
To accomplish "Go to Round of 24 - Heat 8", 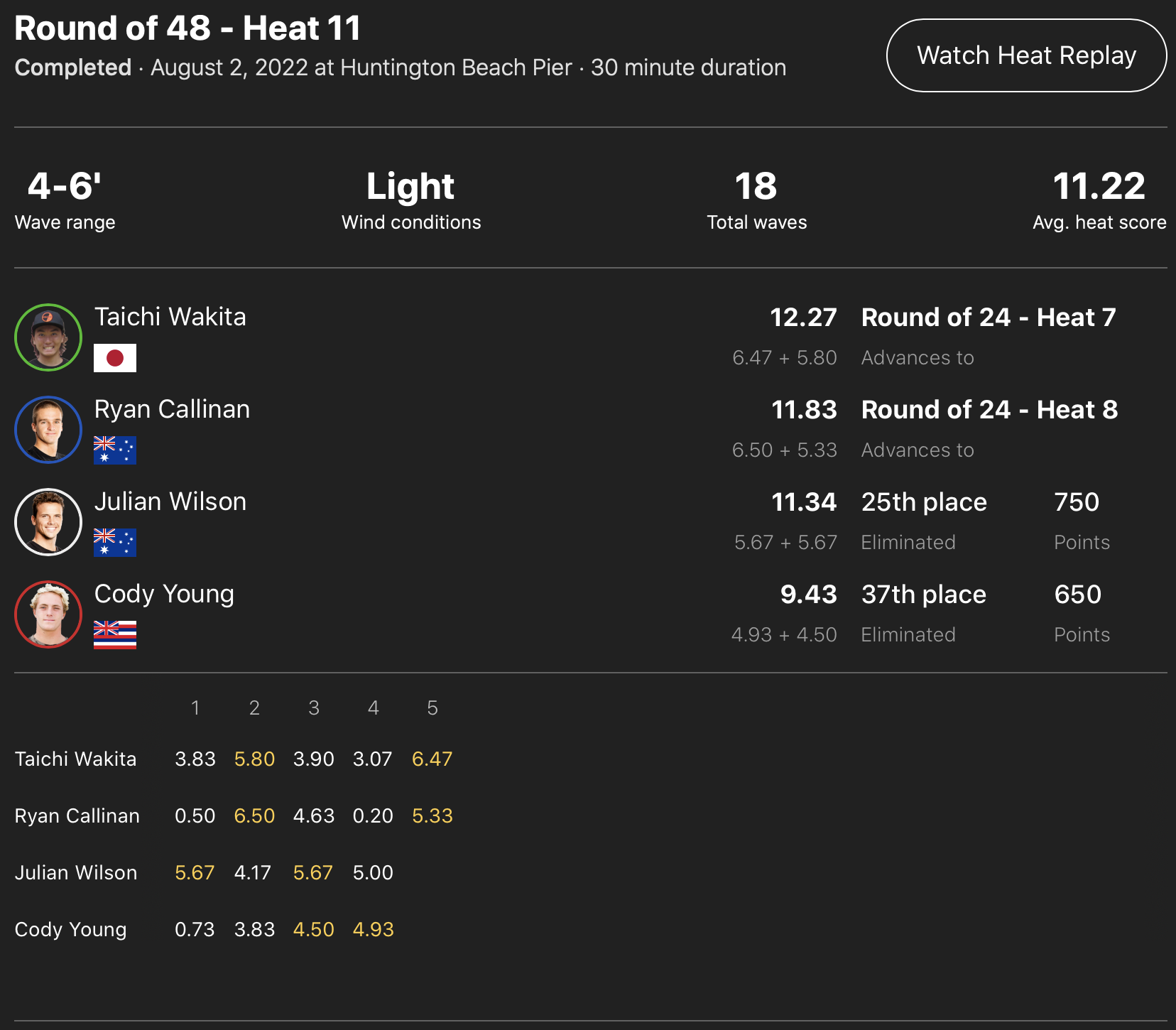I will (x=989, y=410).
